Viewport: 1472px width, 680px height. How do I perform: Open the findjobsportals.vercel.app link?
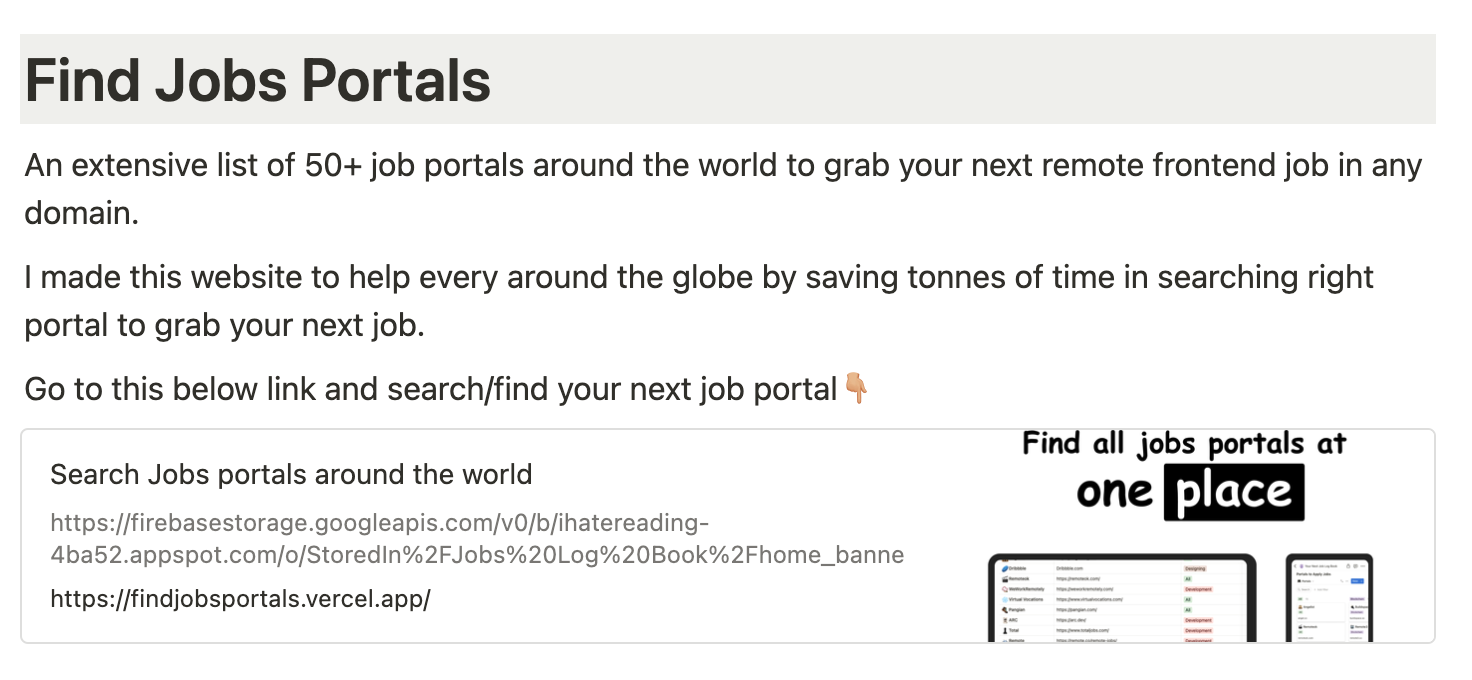click(x=240, y=599)
